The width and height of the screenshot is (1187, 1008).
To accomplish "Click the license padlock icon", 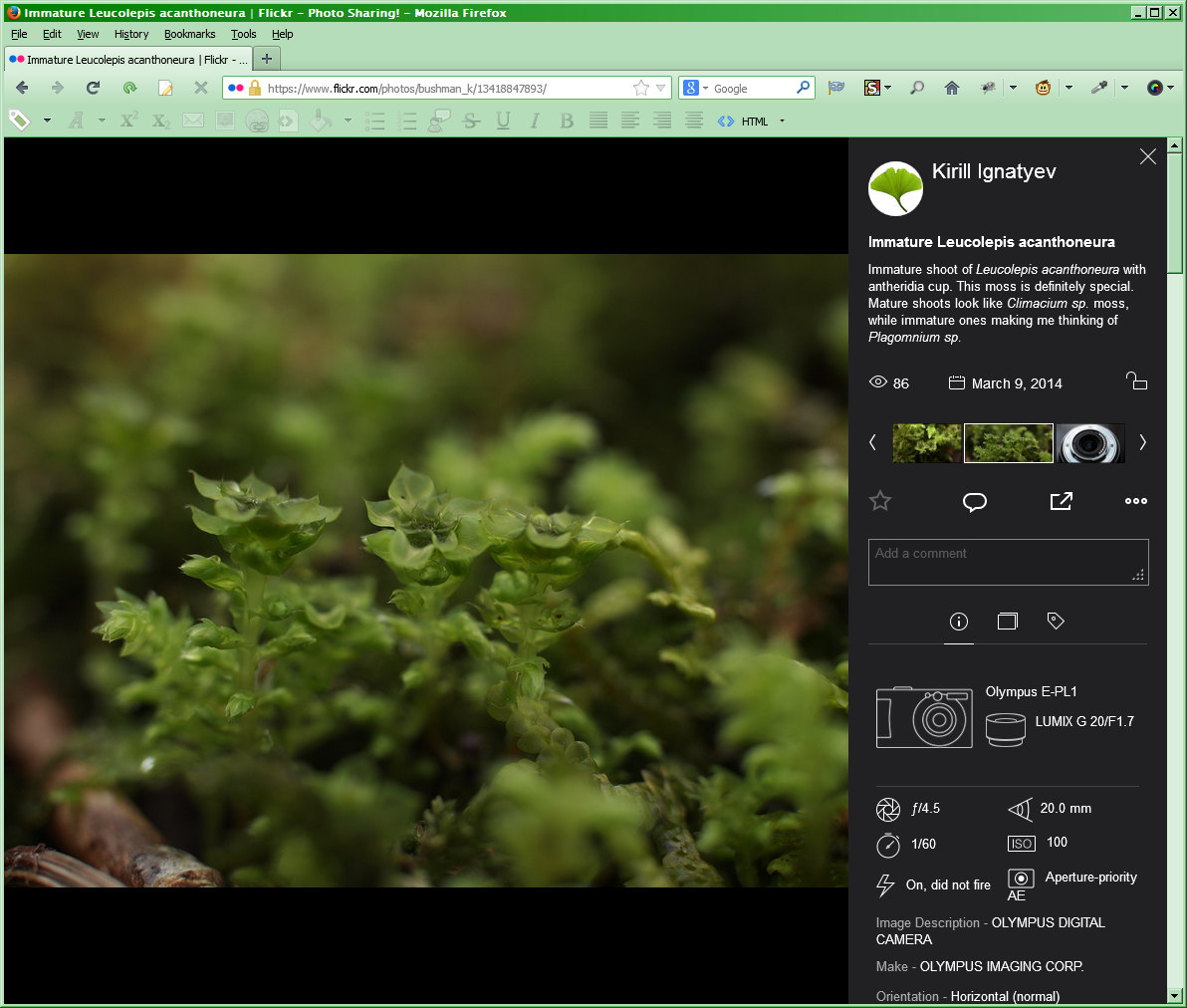I will click(1136, 380).
